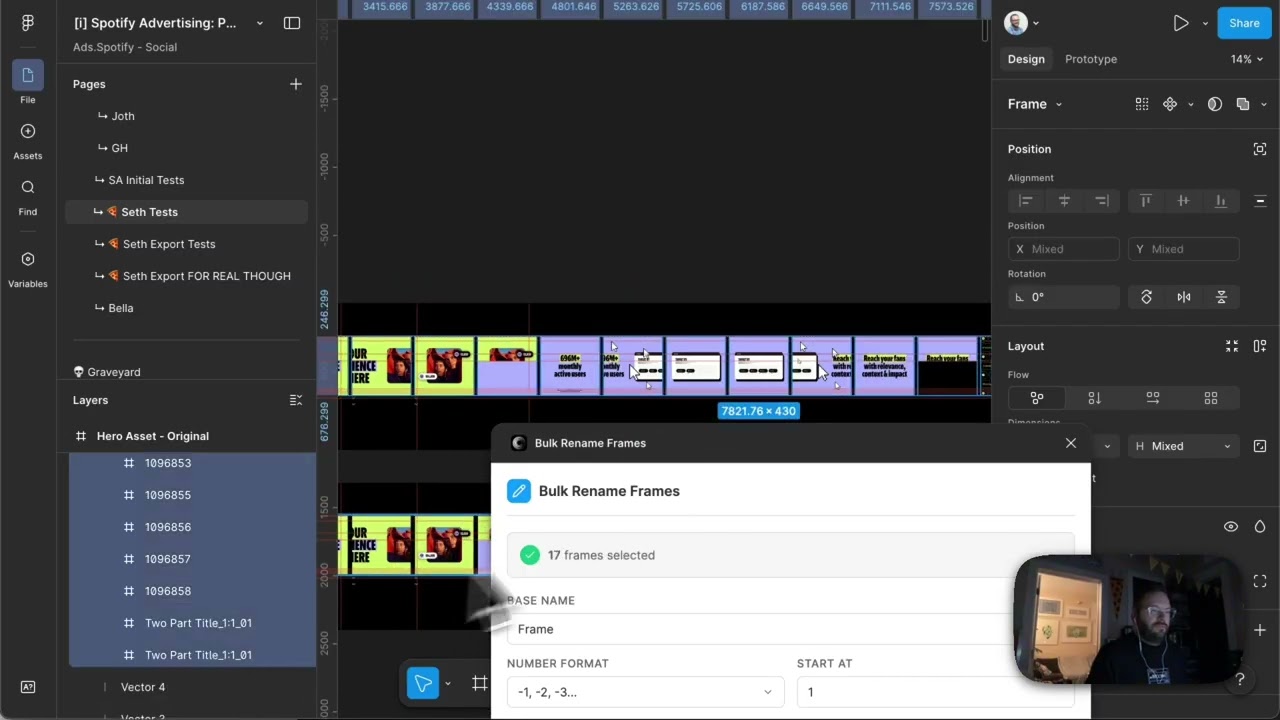Select vertical flow option

[1095, 398]
